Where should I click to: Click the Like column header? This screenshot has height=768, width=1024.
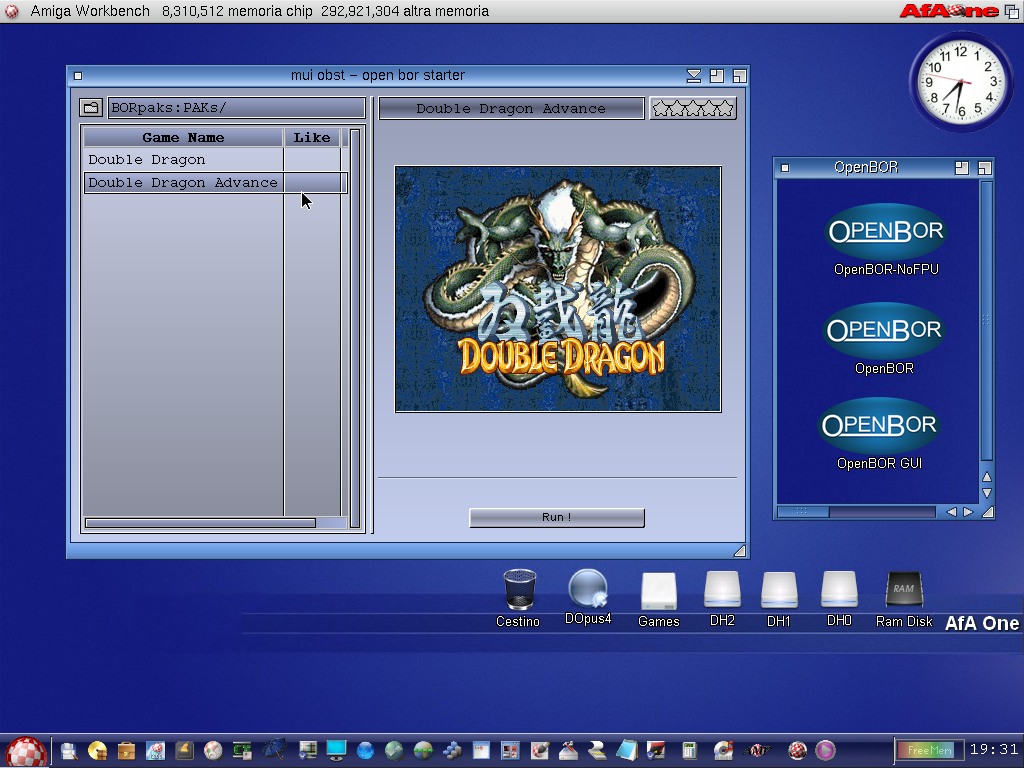pyautogui.click(x=312, y=138)
